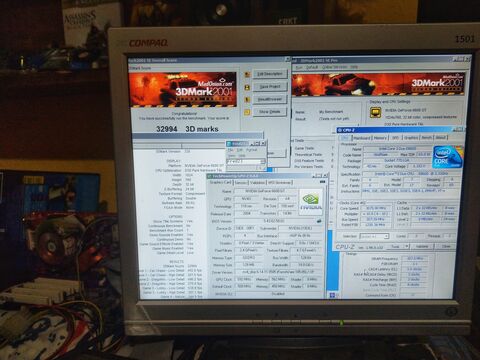Viewport: 480px width, 360px height.
Task: Open the Mainboard tab in CPU-Z
Action: coord(362,138)
